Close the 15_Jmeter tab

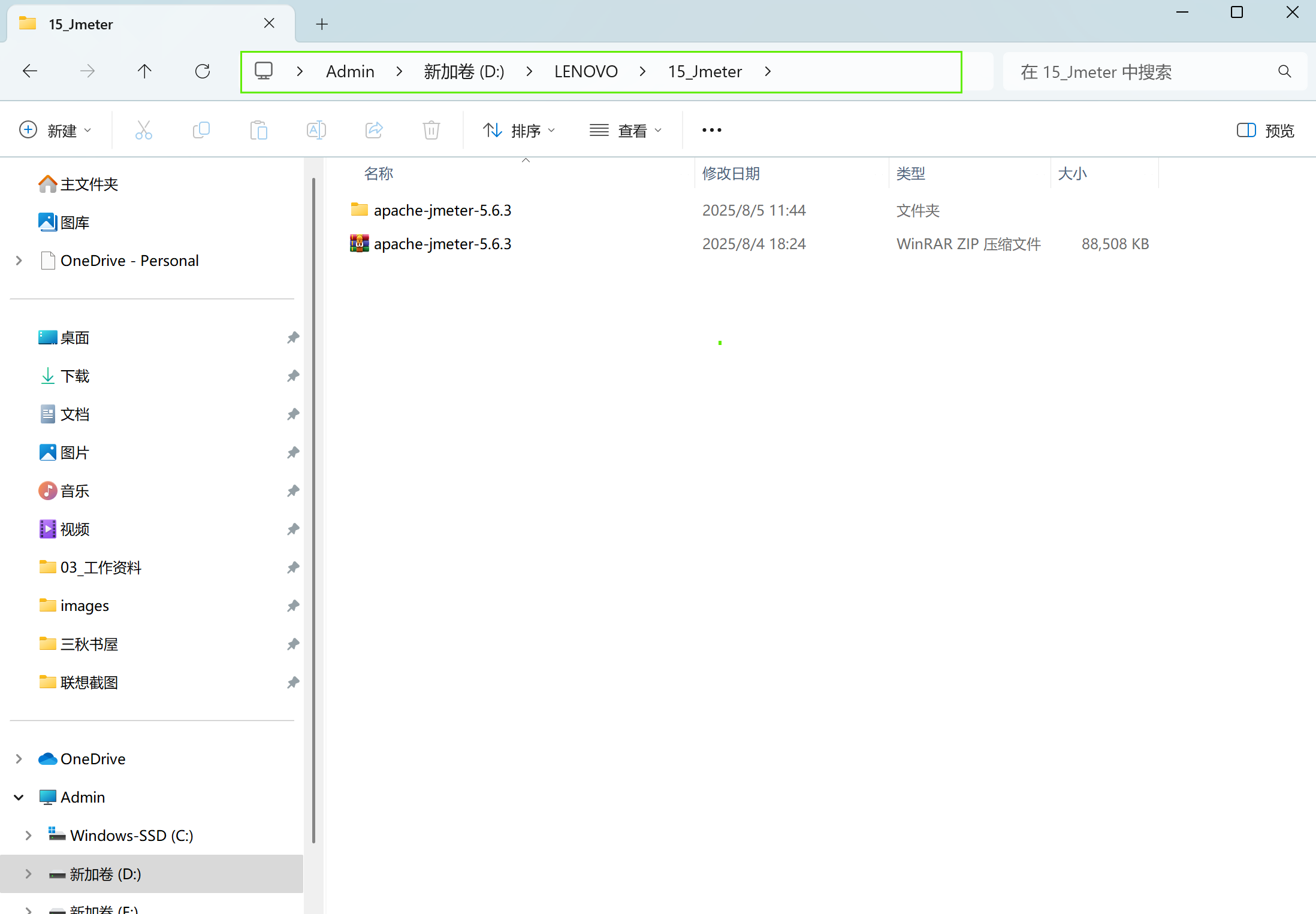point(269,23)
